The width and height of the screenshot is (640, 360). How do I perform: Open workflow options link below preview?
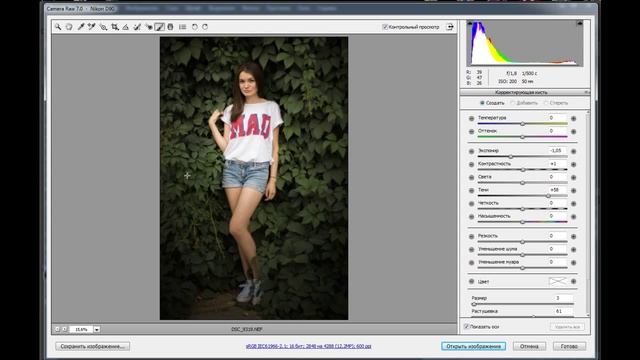[309, 346]
